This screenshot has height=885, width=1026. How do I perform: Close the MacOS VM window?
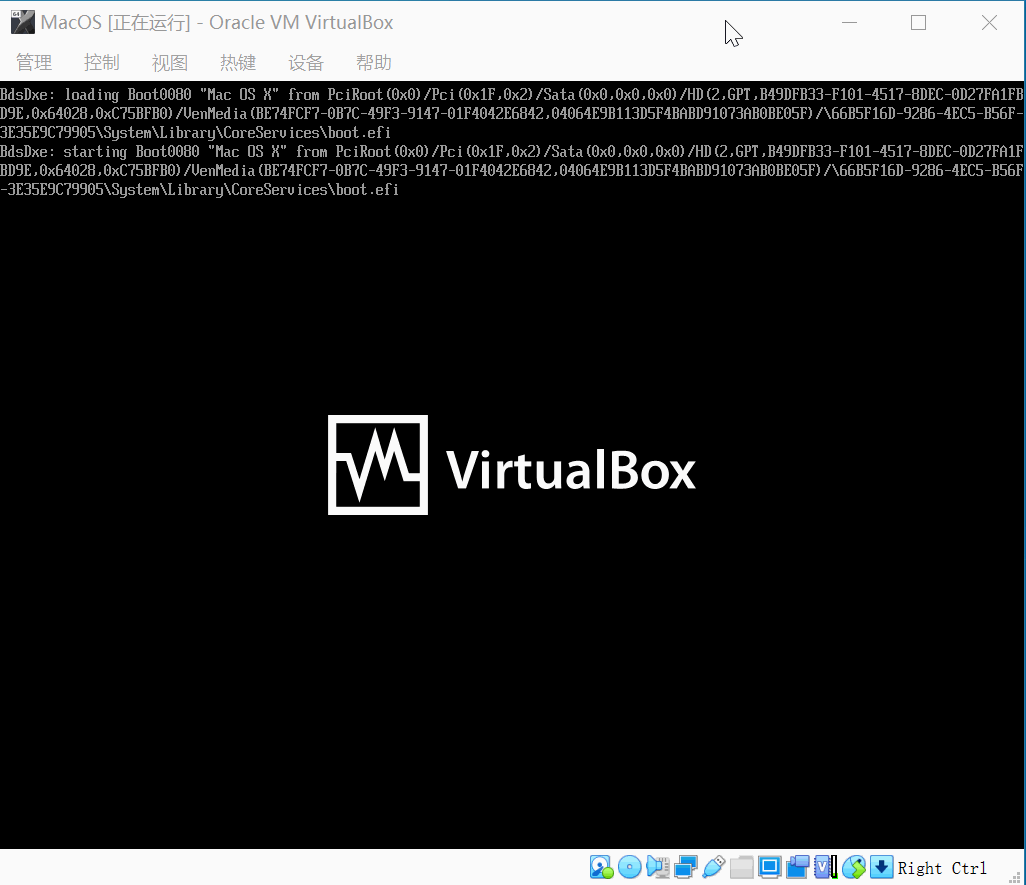[989, 23]
